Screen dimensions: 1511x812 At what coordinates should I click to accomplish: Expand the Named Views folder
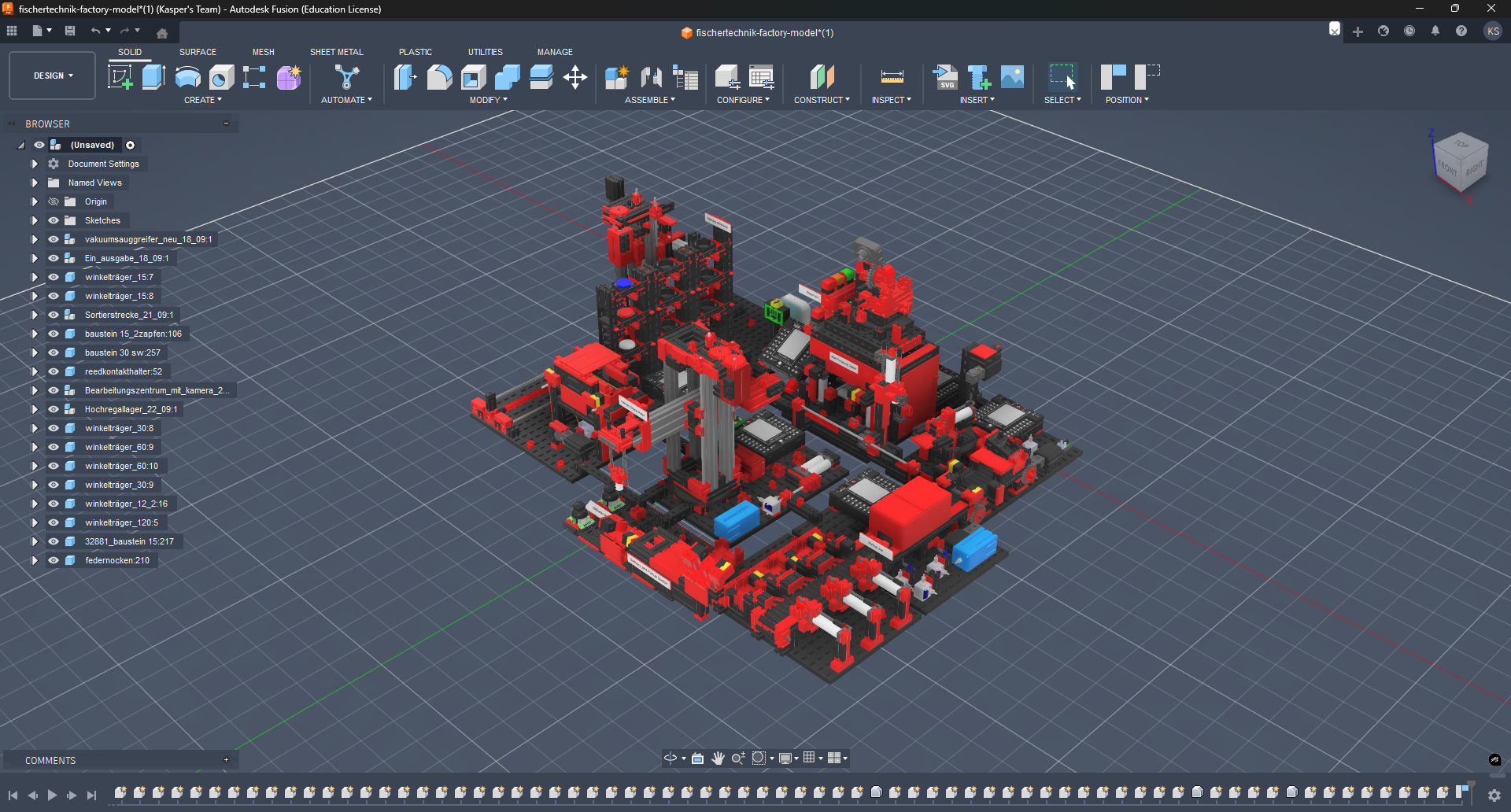(x=34, y=183)
